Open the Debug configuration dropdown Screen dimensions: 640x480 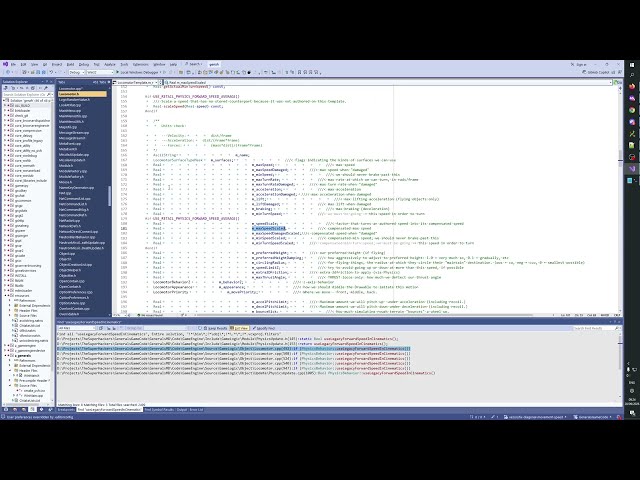pyautogui.click(x=76, y=72)
